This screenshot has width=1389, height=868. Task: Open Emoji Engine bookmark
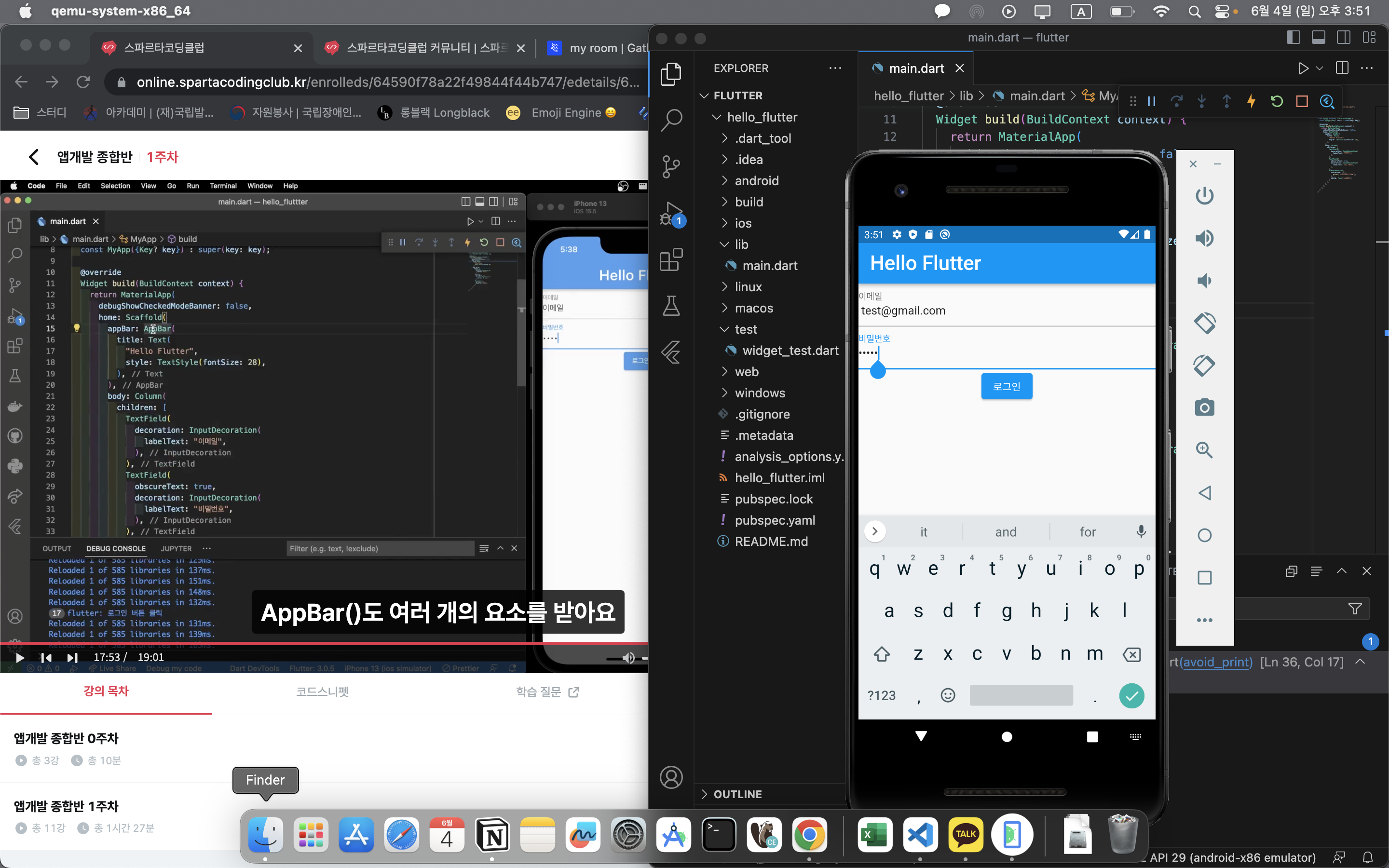coord(561,112)
